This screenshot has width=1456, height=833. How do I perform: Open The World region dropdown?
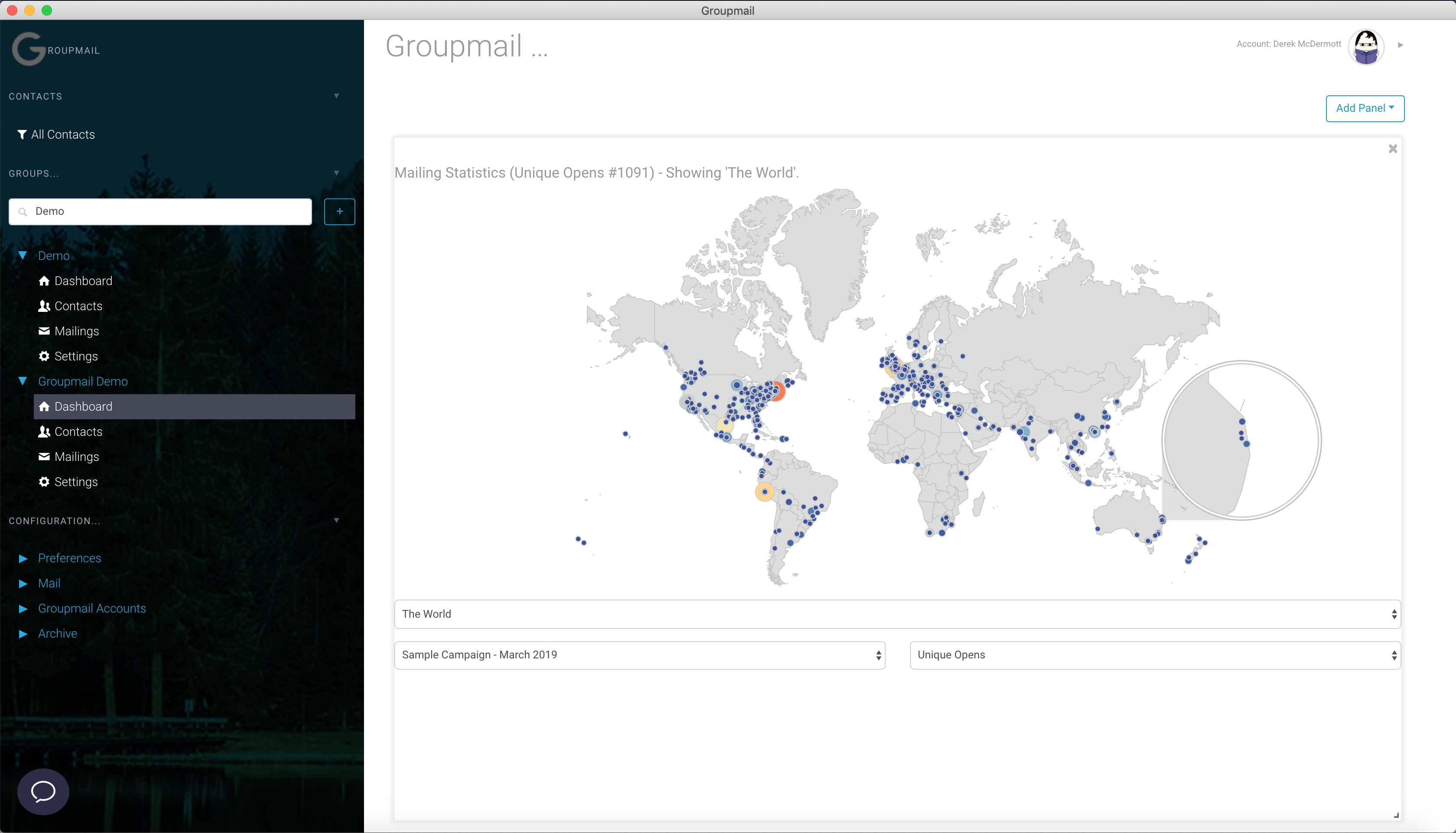[897, 614]
